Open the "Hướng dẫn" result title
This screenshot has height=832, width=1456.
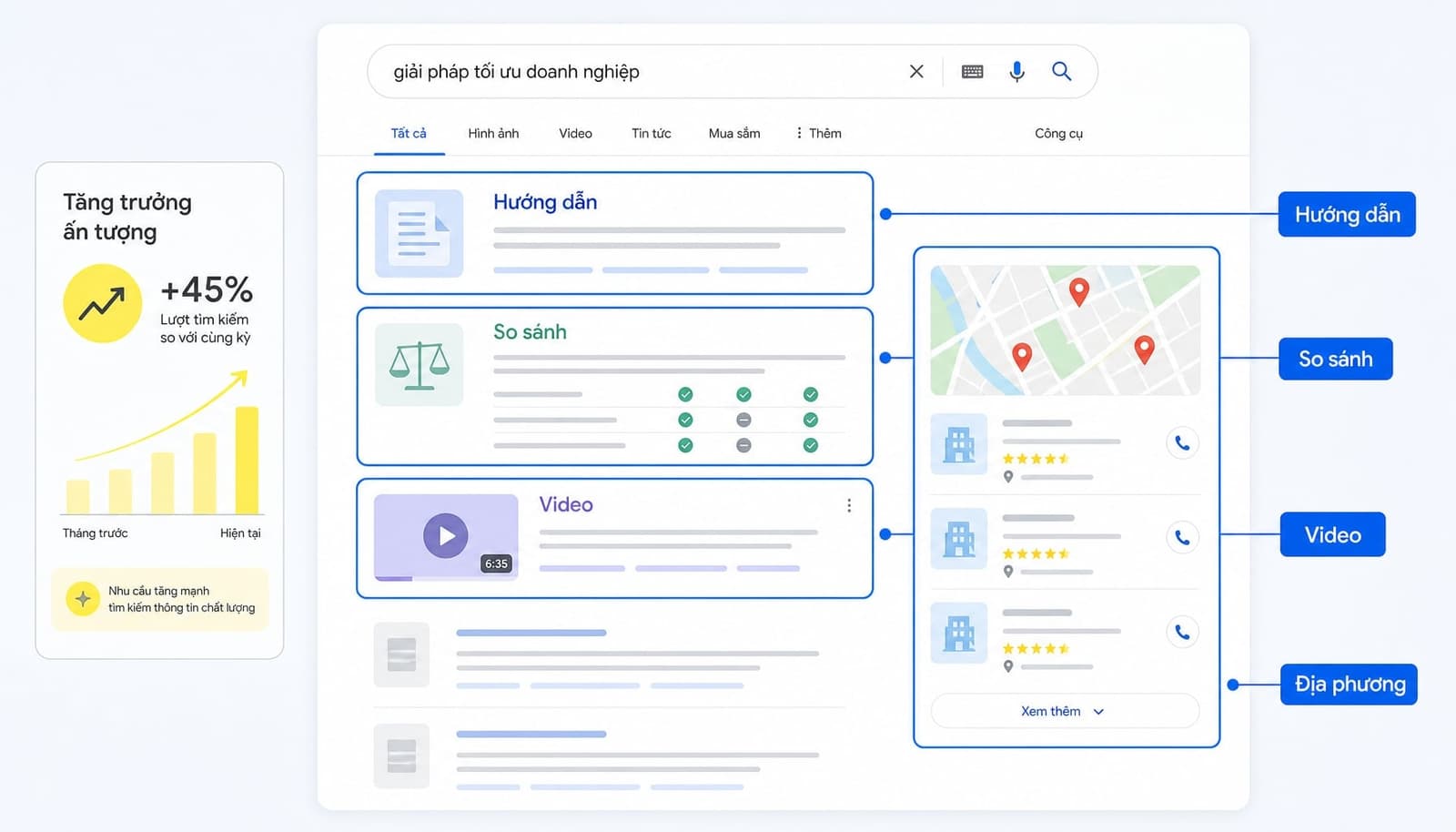(545, 202)
